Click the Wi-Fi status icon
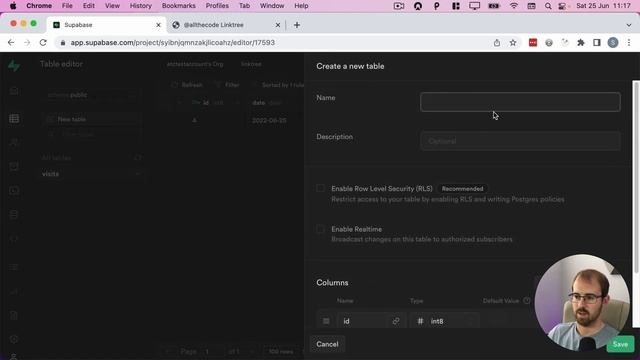The width and height of the screenshot is (640, 360). [513, 6]
